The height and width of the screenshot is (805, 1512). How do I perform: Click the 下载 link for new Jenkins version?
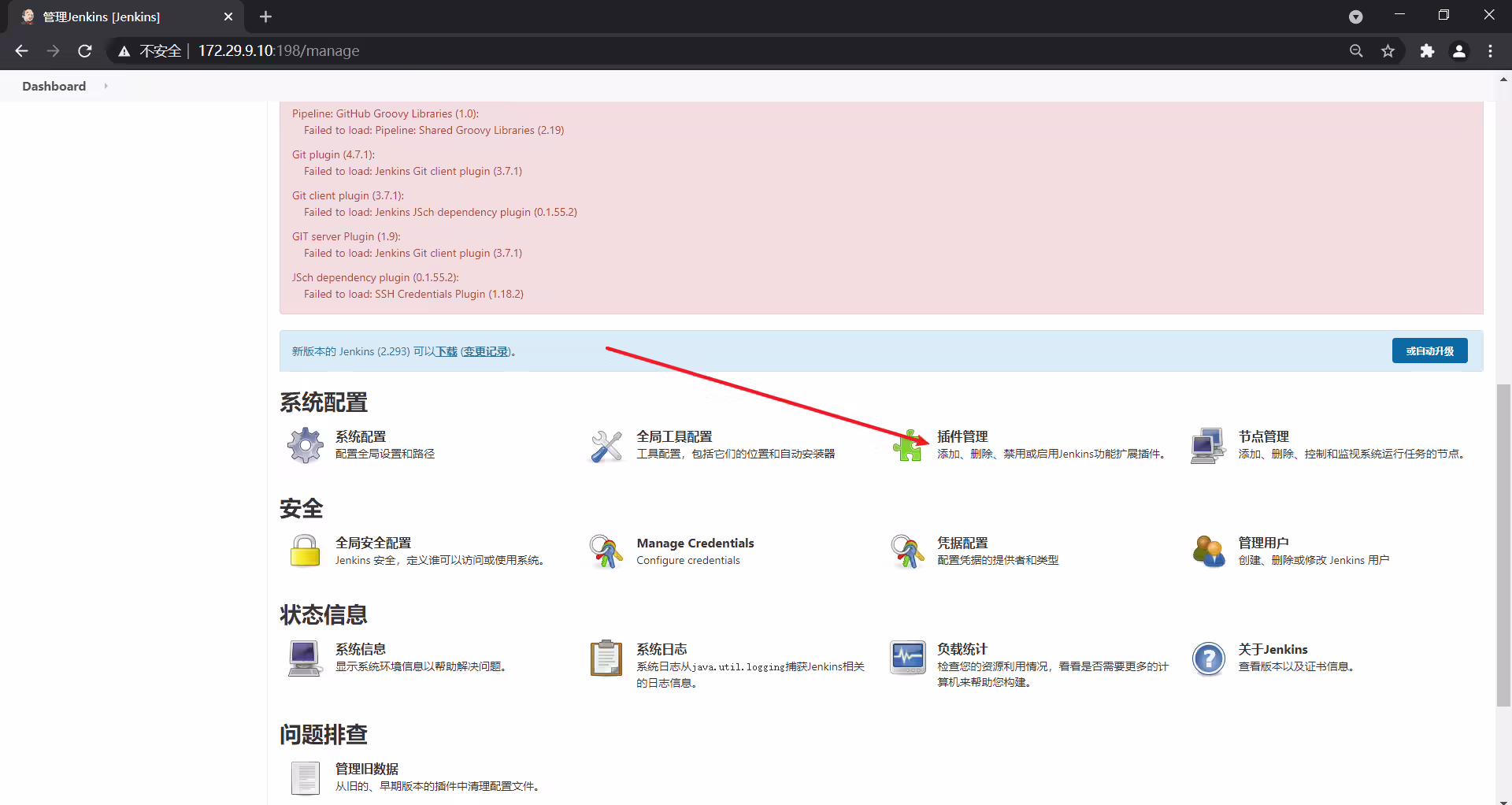pos(447,351)
